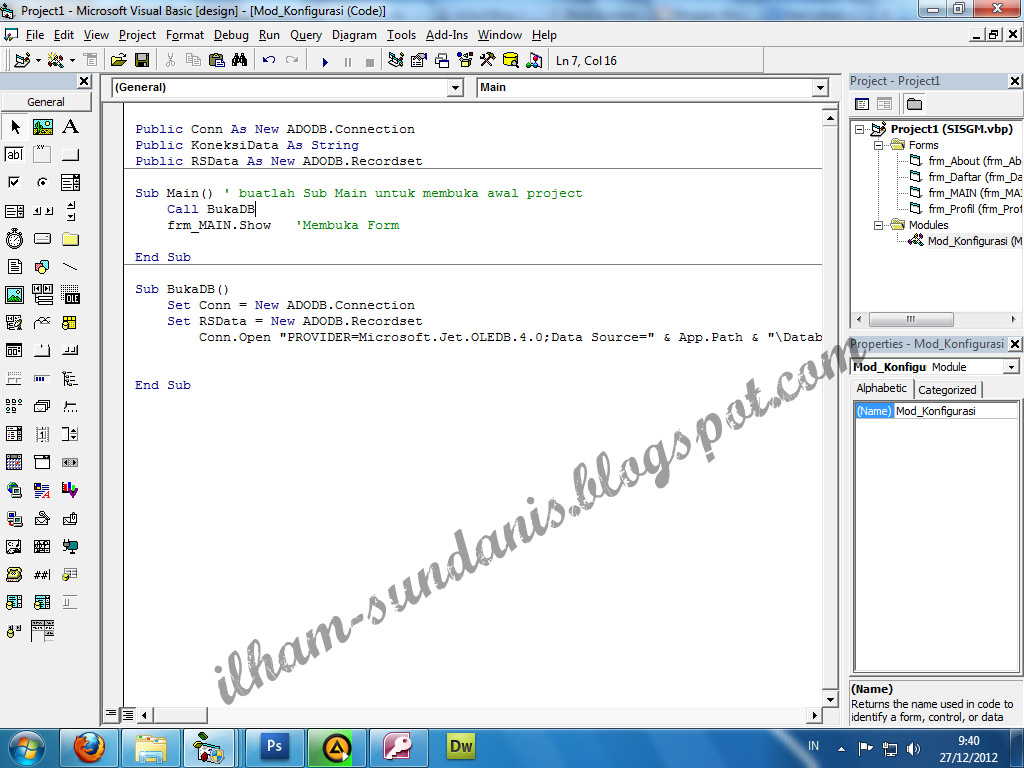The height and width of the screenshot is (768, 1024).
Task: Select the PictureBox control tool
Action: point(42,127)
